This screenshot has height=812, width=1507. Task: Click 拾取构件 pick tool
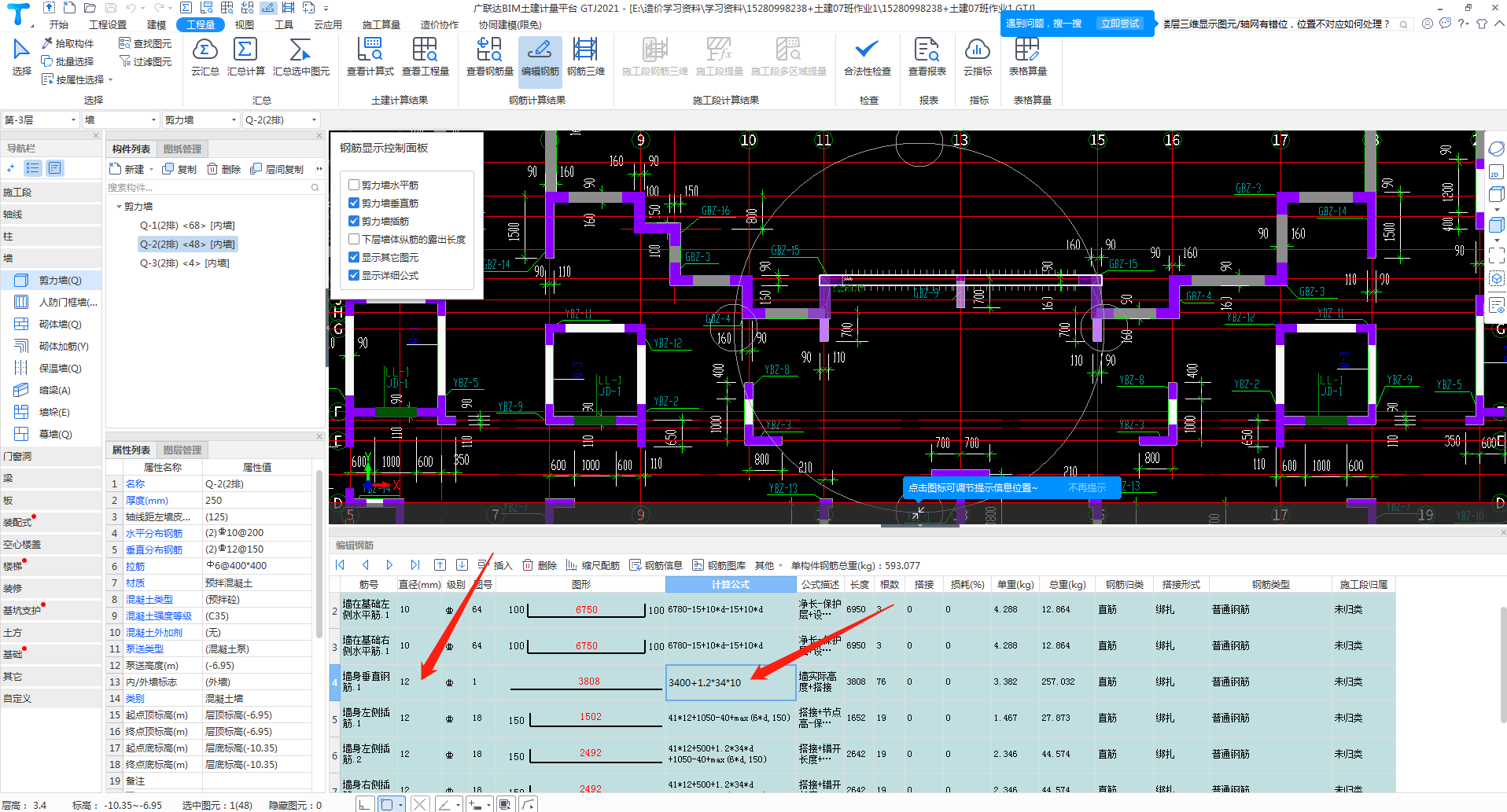pyautogui.click(x=68, y=43)
